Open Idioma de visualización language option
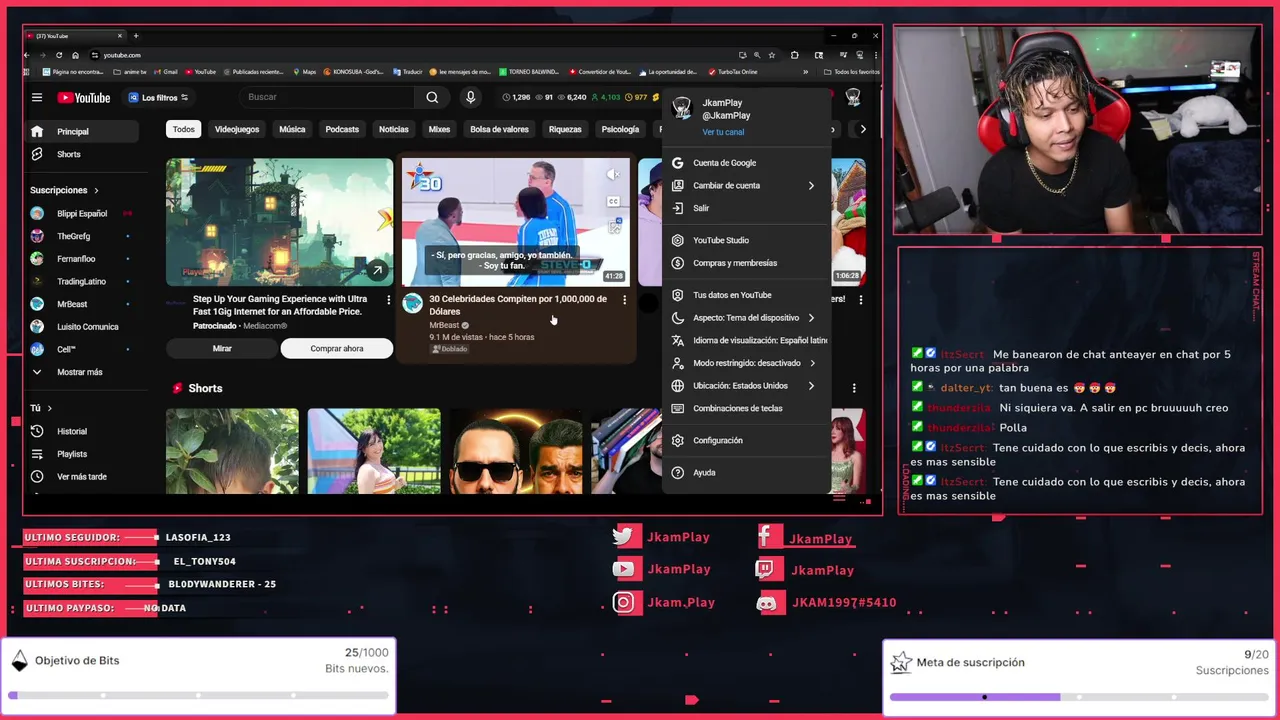 coord(746,340)
